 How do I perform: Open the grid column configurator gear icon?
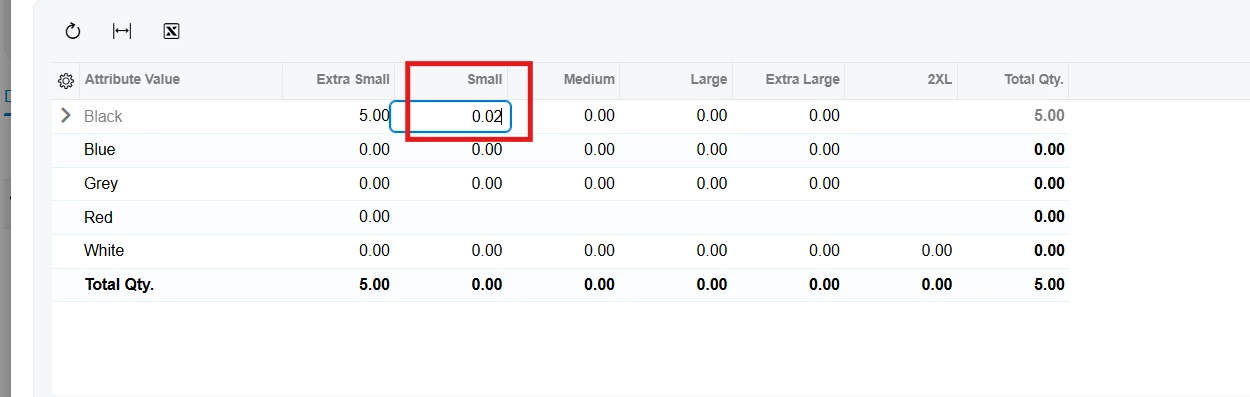click(66, 80)
